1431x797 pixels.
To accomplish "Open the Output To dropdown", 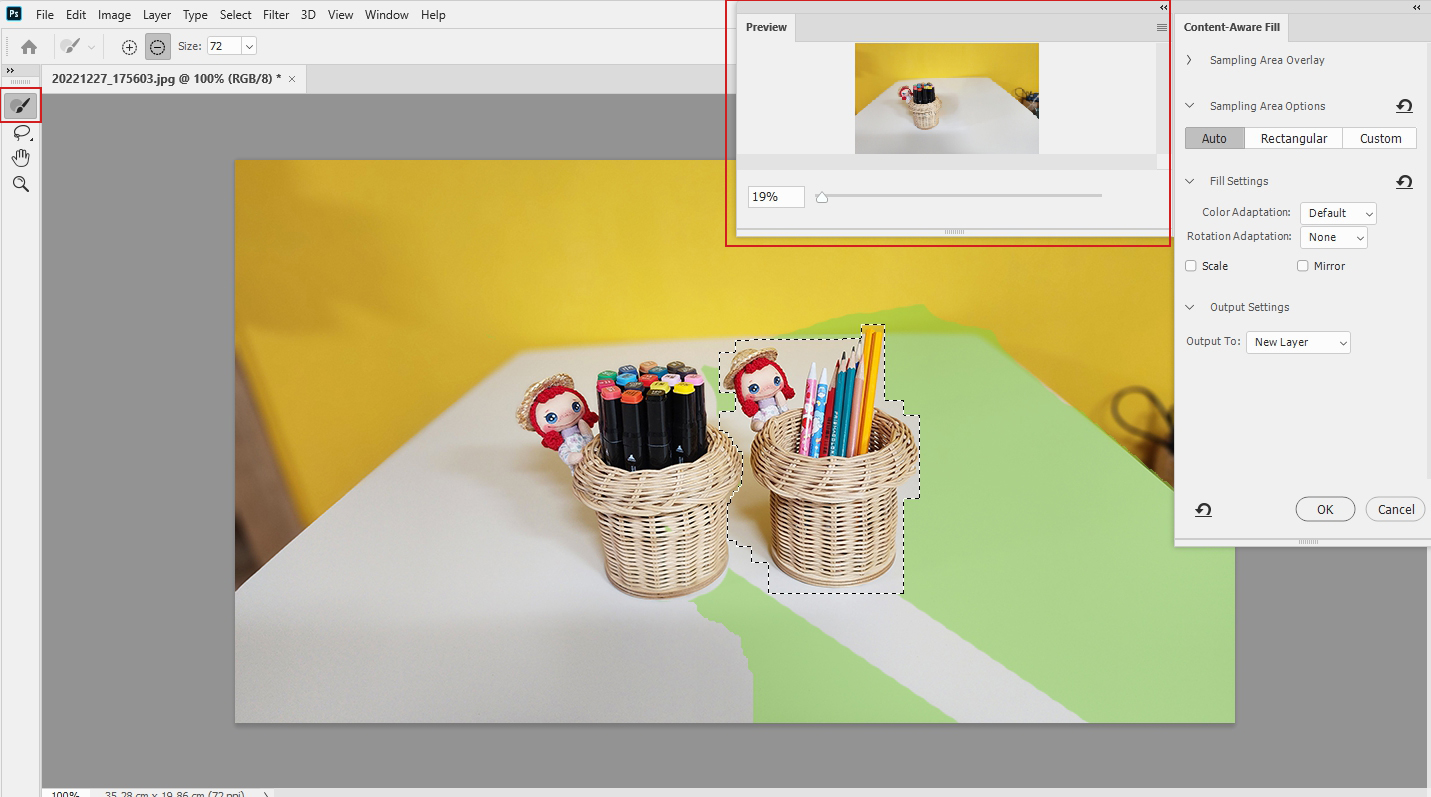I will [x=1298, y=342].
